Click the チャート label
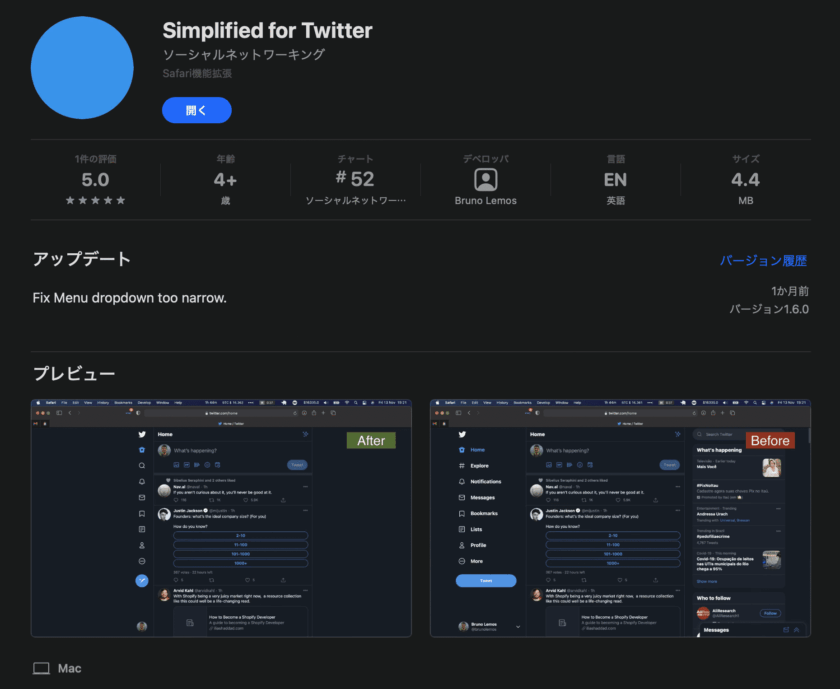Screen dimensions: 840x689 pyautogui.click(x=355, y=159)
